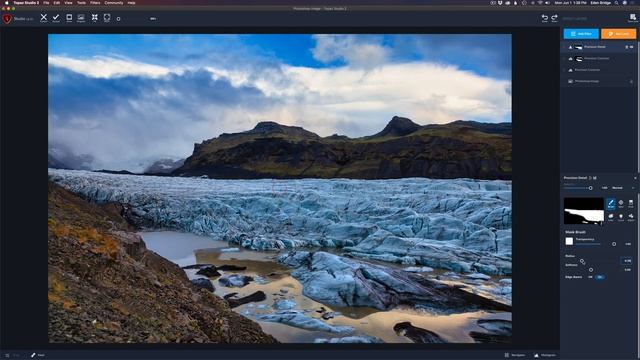Click the Radius value input field
Image resolution: width=640 pixels, height=360 pixels.
tap(627, 260)
